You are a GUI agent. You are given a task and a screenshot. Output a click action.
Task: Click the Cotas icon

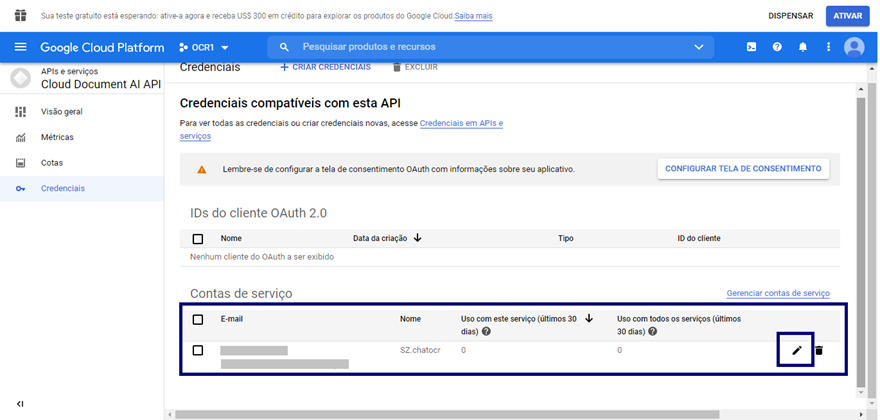coord(21,163)
